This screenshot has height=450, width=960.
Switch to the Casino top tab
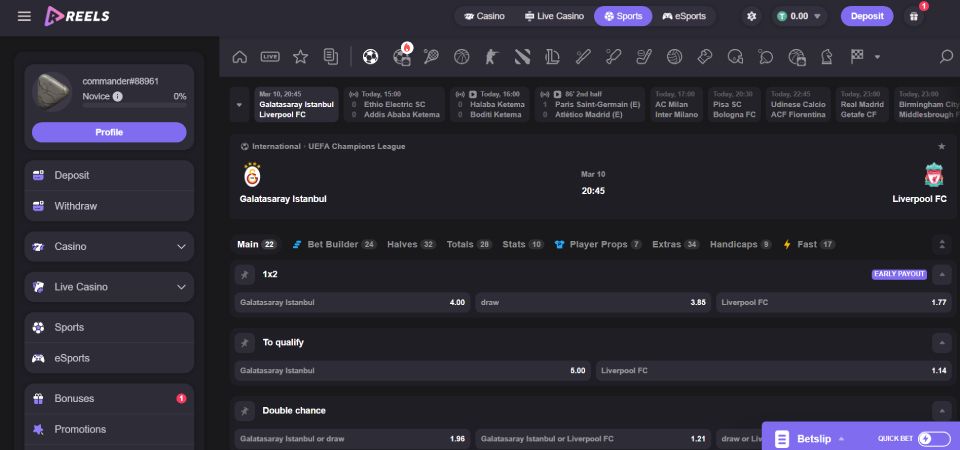pos(484,17)
